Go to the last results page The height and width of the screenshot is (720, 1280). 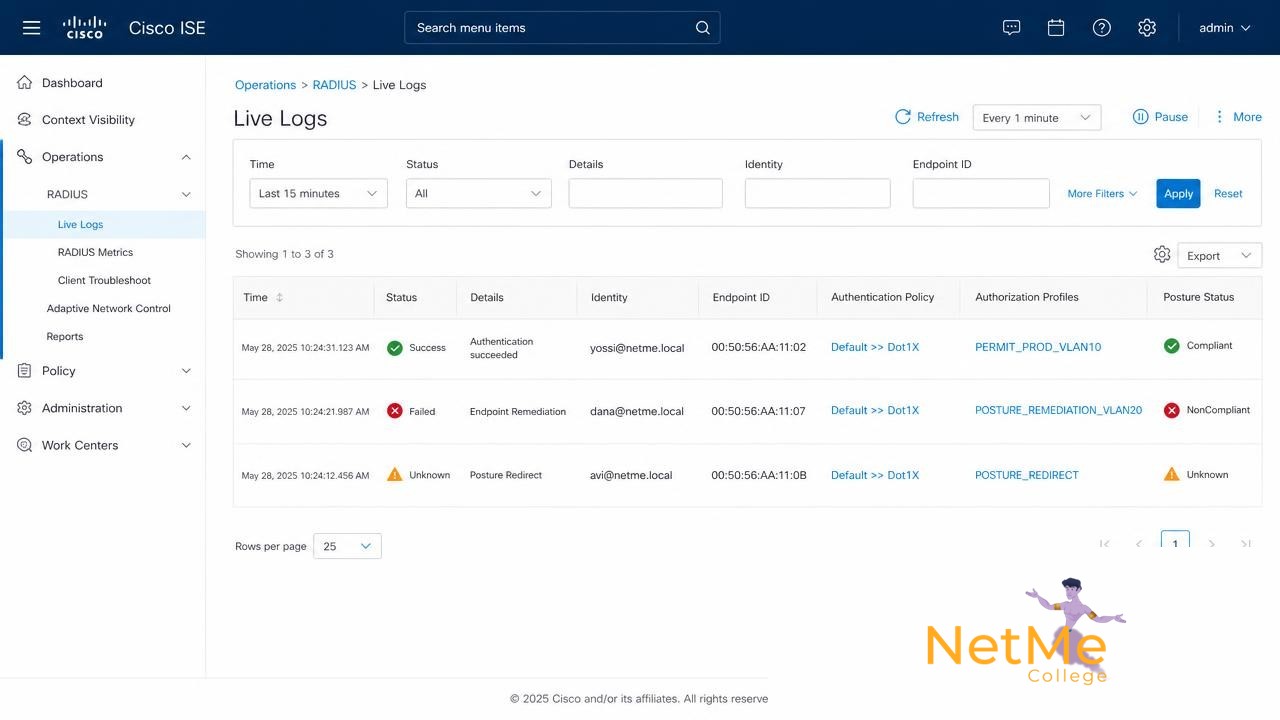click(1246, 544)
